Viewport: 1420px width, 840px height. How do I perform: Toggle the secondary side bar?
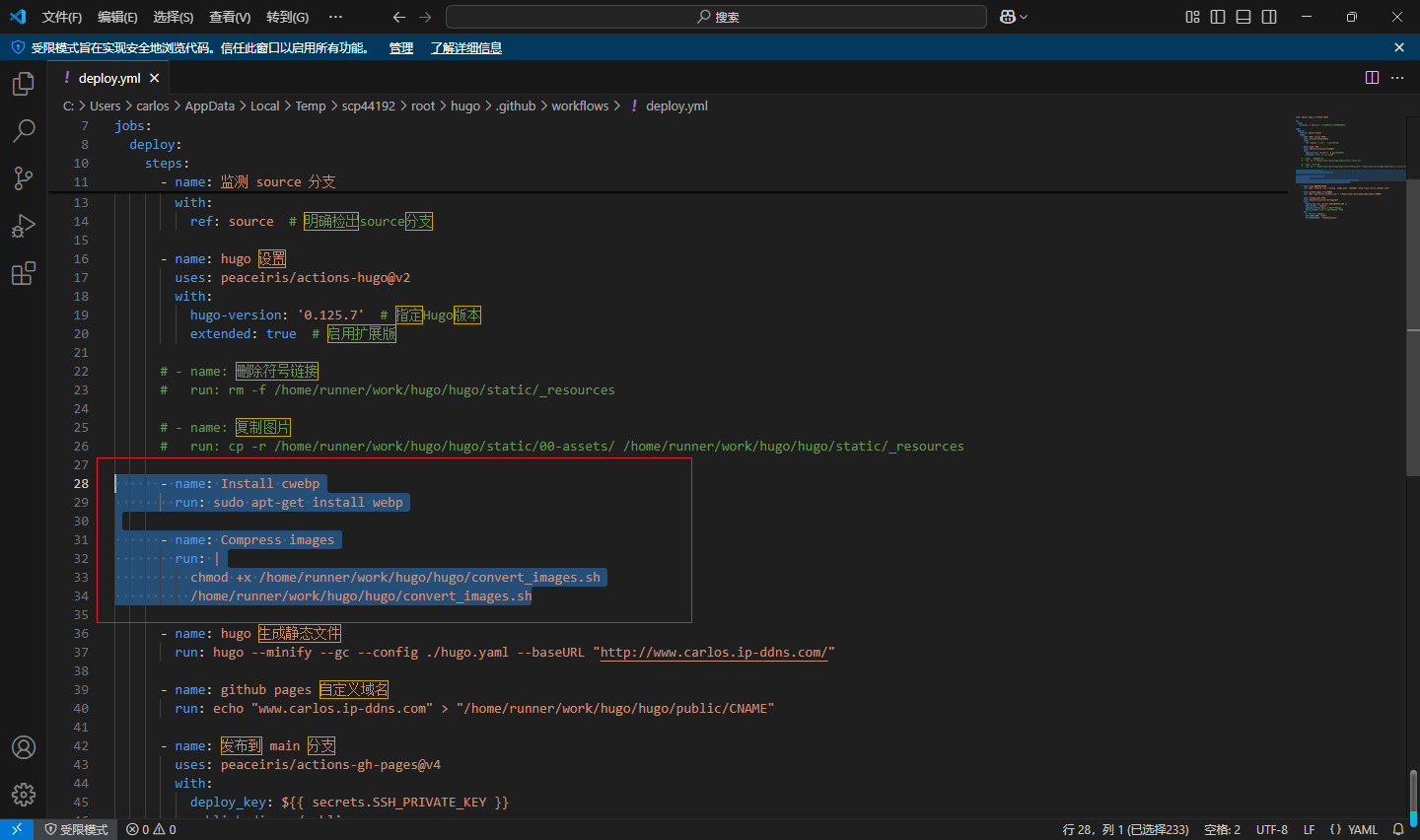click(x=1269, y=17)
